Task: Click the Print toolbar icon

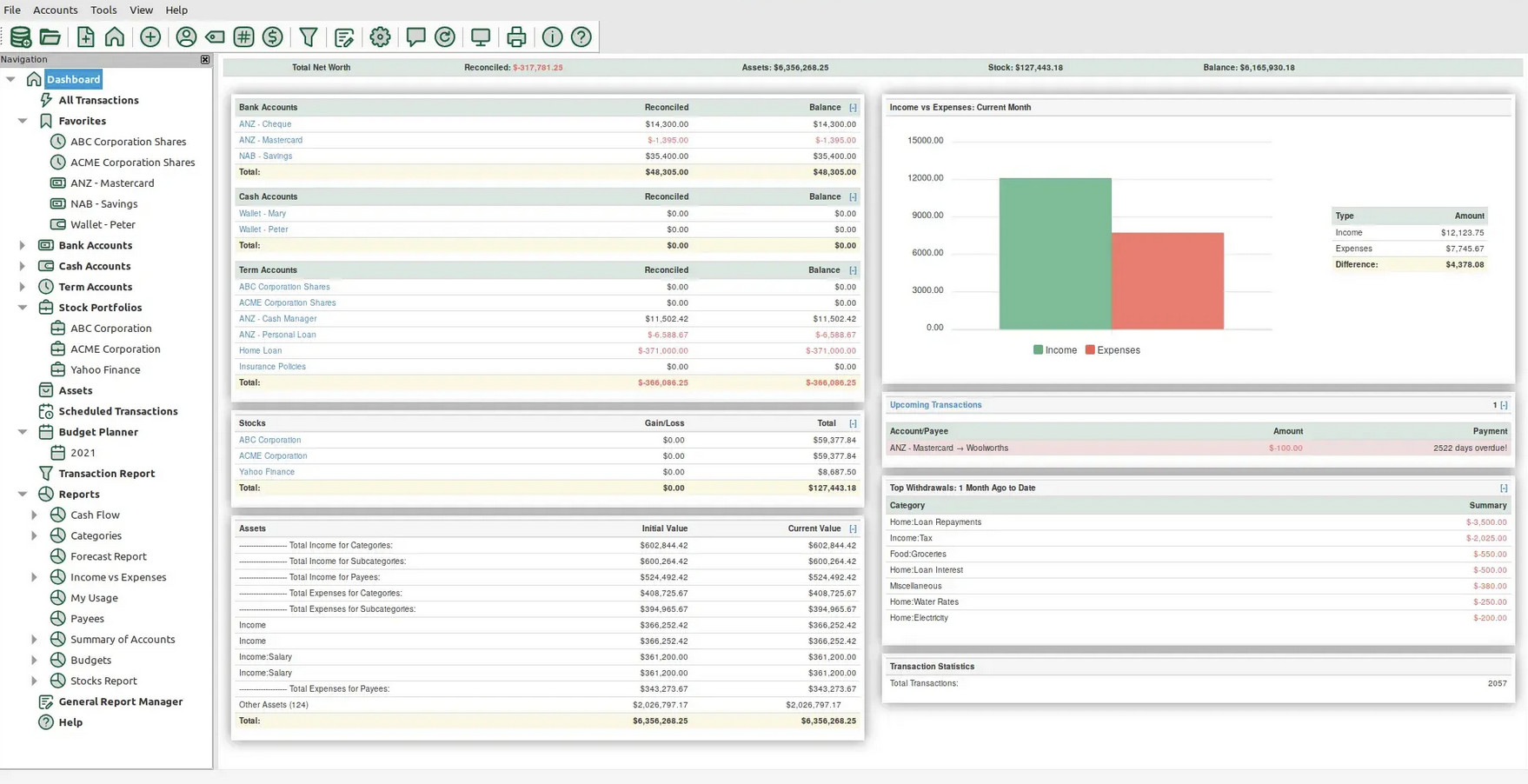Action: click(x=516, y=37)
